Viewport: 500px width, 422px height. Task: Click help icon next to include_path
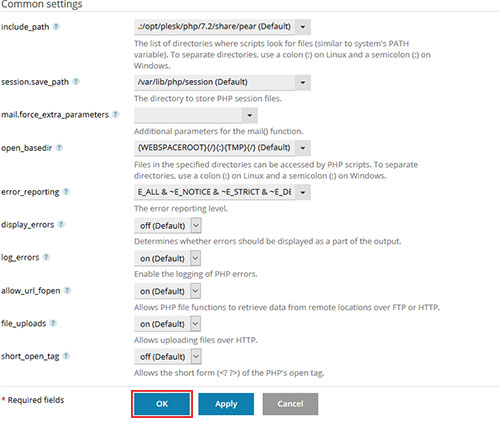[56, 26]
